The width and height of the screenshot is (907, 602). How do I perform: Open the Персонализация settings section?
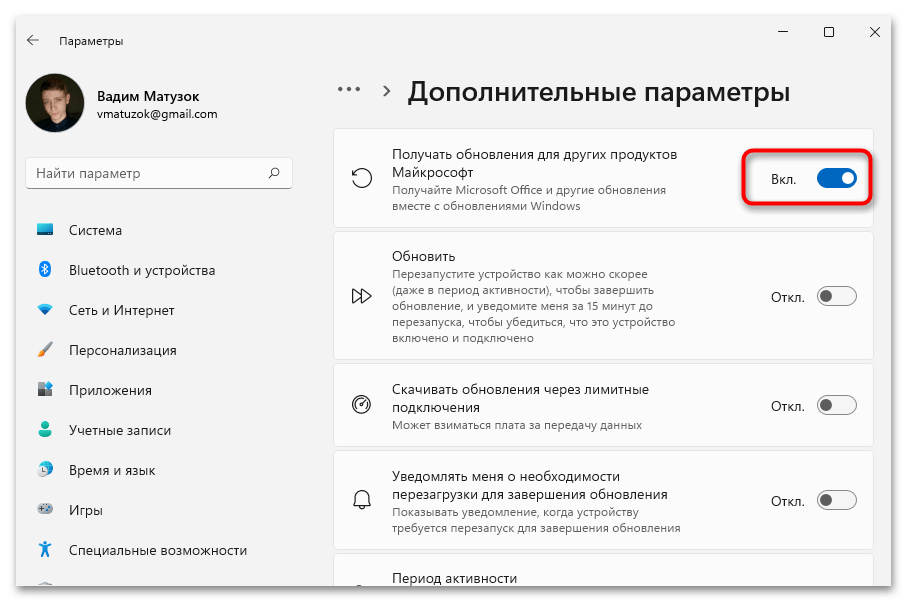click(122, 350)
